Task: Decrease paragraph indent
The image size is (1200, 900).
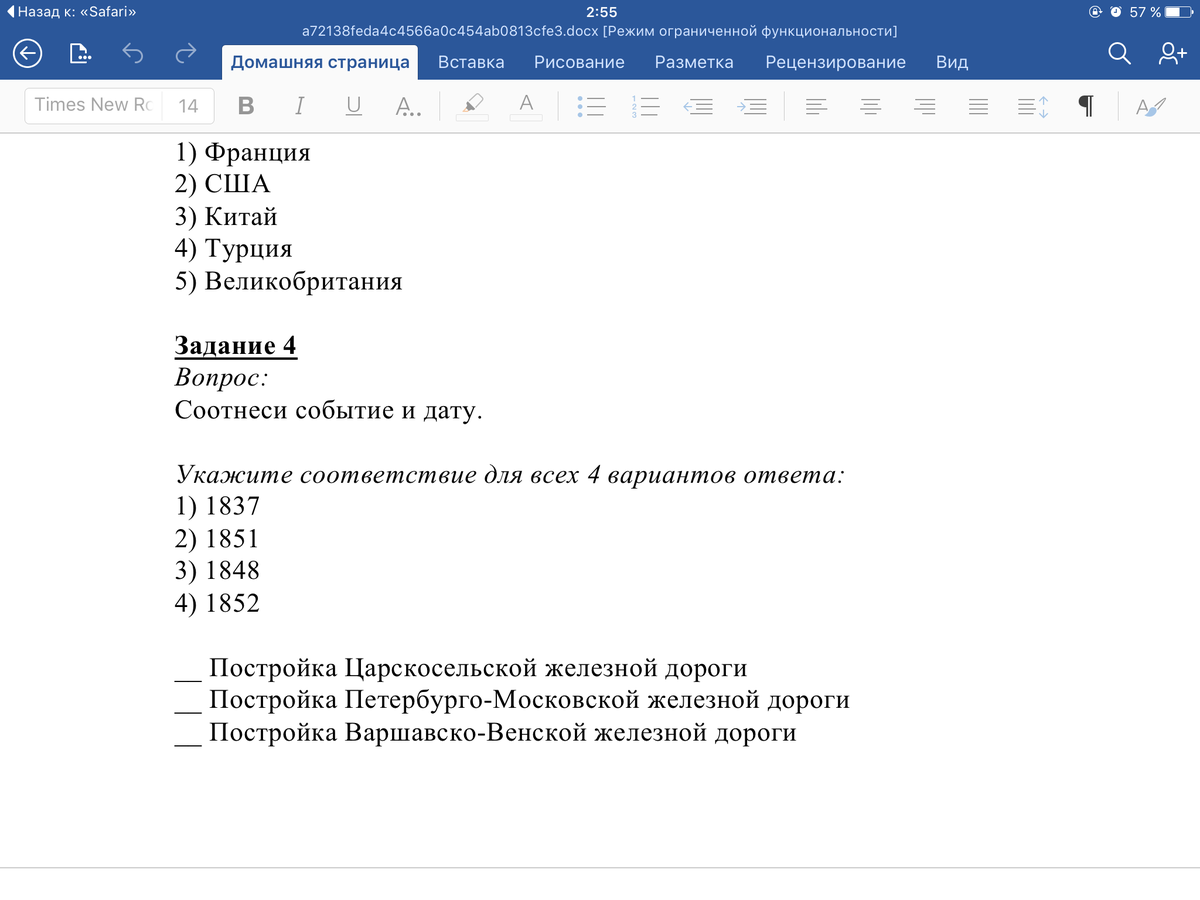Action: pyautogui.click(x=698, y=106)
